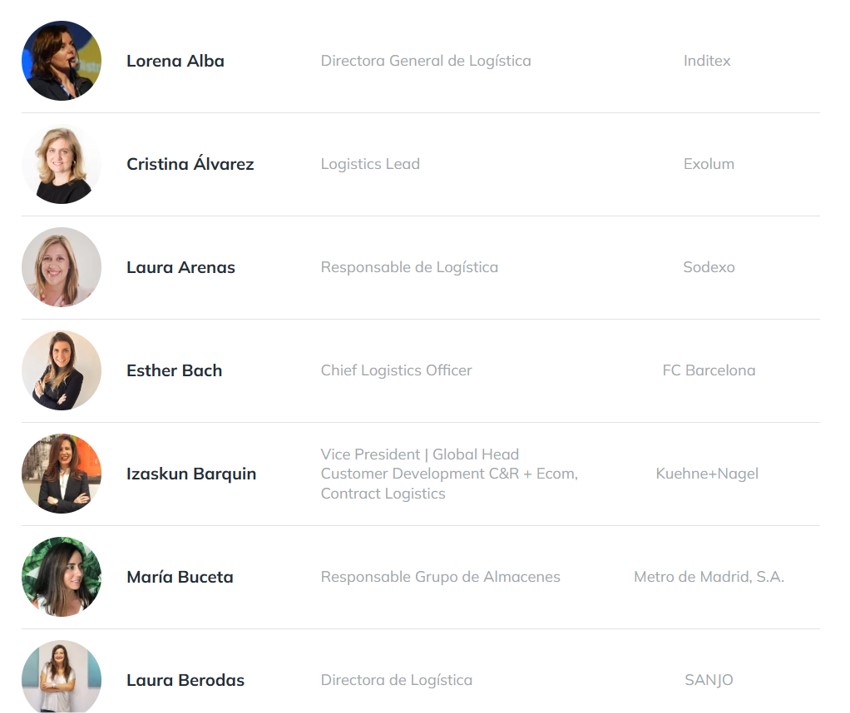Click the profile photo beside Laura Arenas
850x713 pixels.
click(61, 267)
